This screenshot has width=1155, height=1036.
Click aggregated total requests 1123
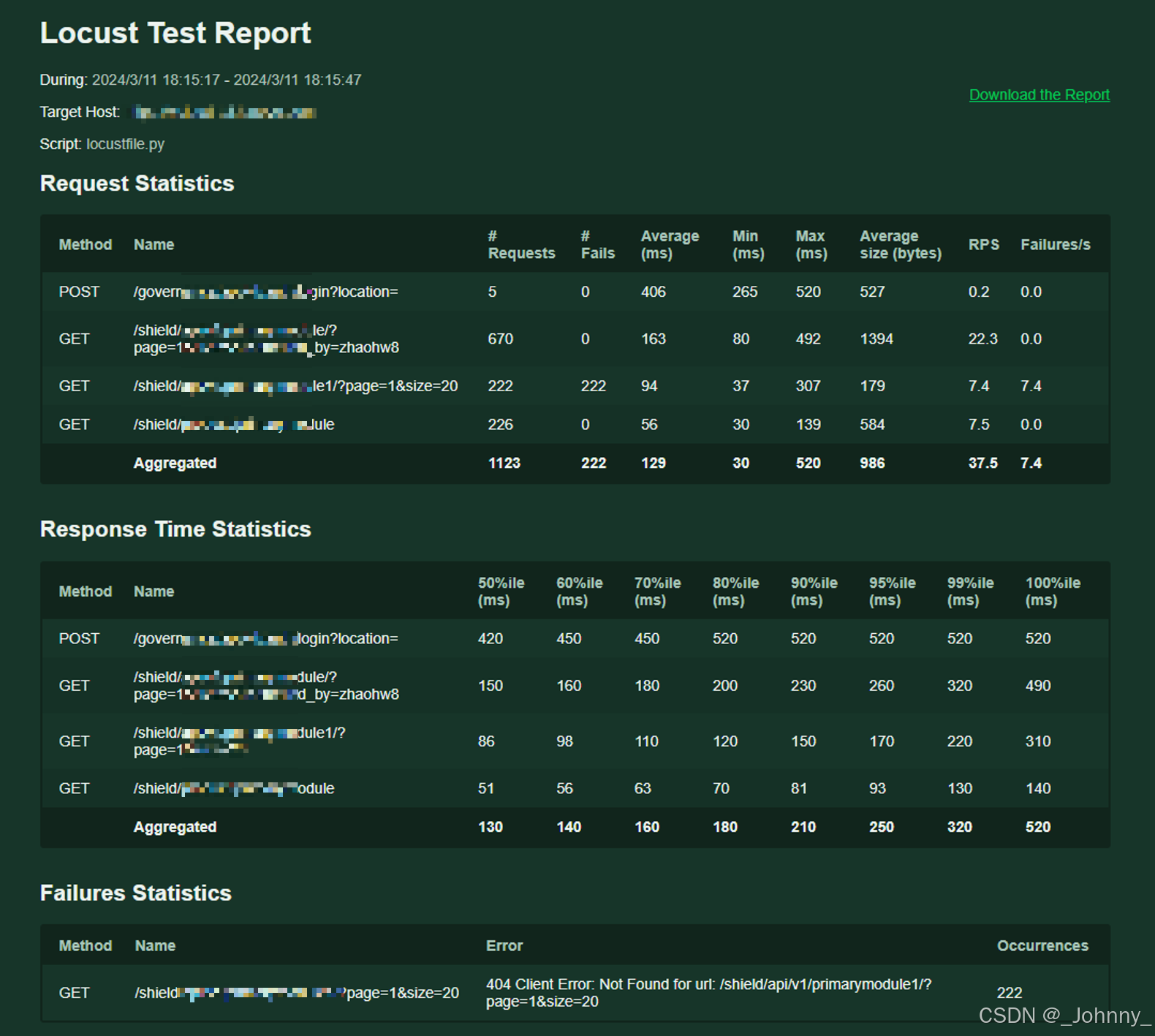[504, 464]
